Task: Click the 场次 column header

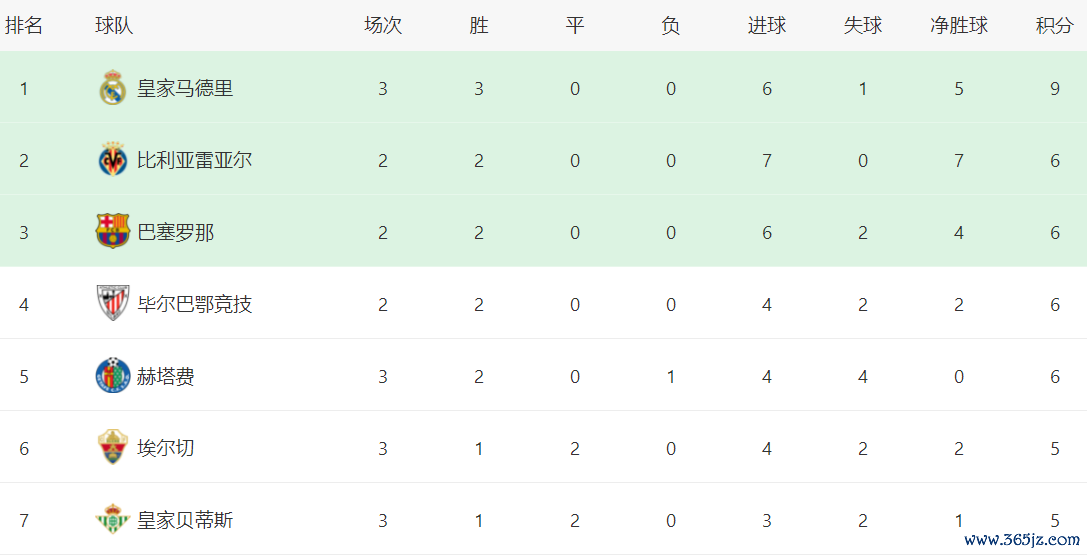Action: click(383, 26)
